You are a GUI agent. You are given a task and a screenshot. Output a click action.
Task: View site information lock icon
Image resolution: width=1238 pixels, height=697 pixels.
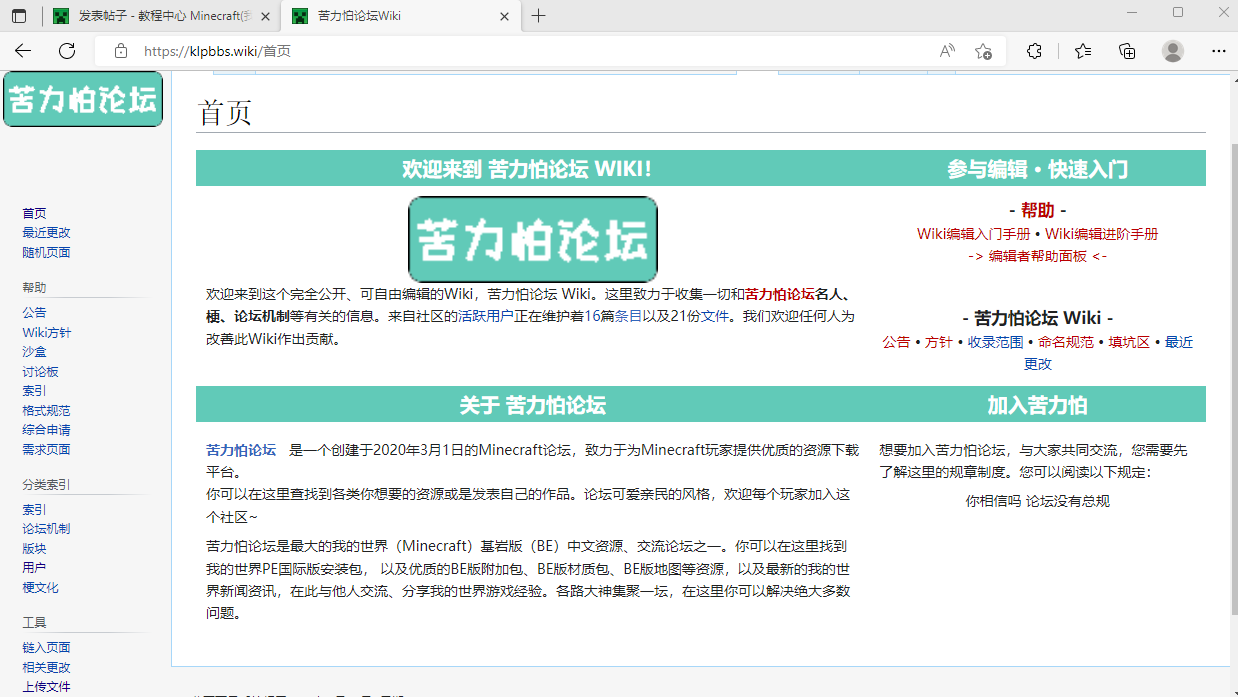(121, 51)
